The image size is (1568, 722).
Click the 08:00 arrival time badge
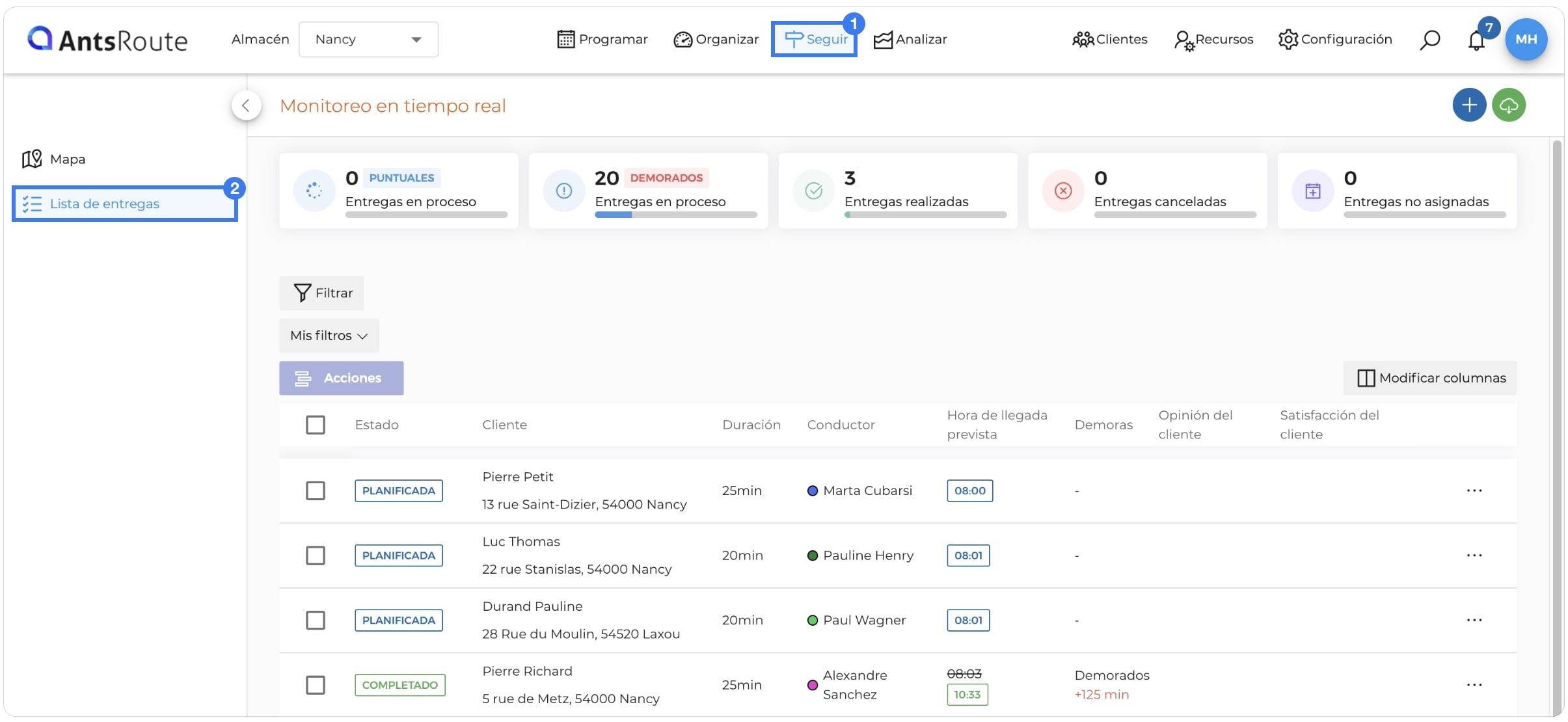click(x=969, y=490)
